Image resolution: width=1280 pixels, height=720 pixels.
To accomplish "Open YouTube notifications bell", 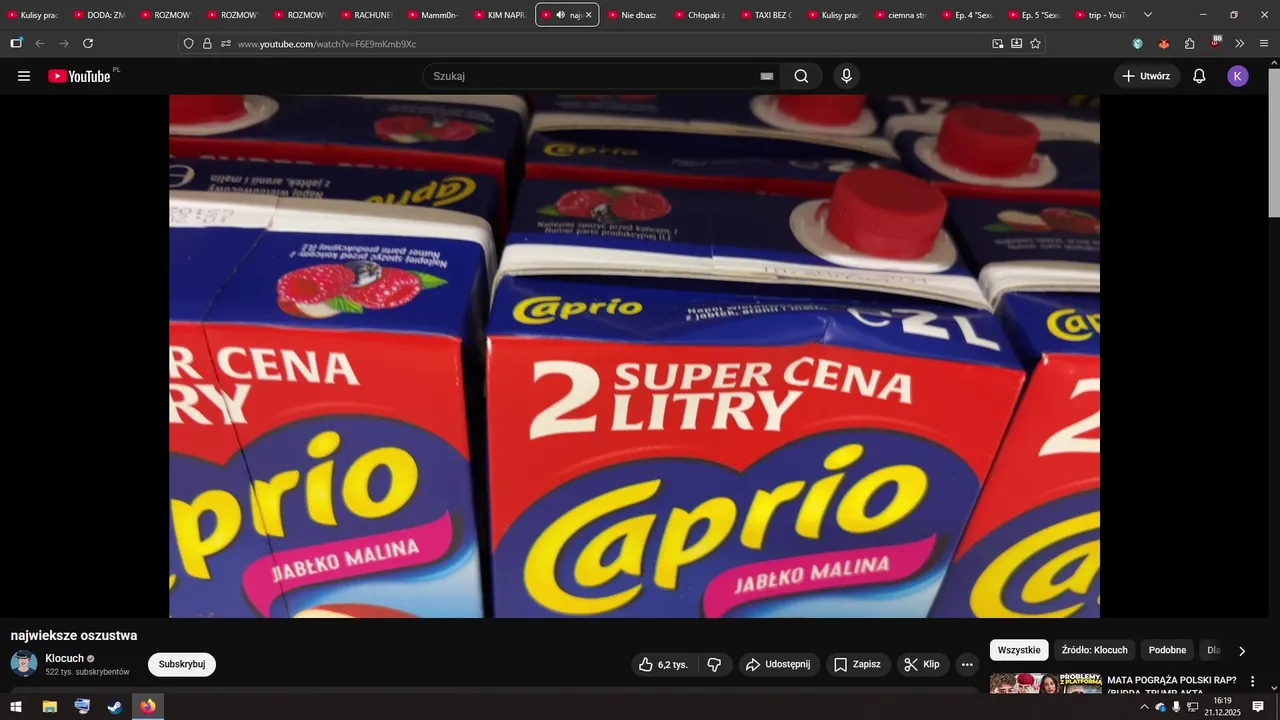I will [x=1199, y=76].
